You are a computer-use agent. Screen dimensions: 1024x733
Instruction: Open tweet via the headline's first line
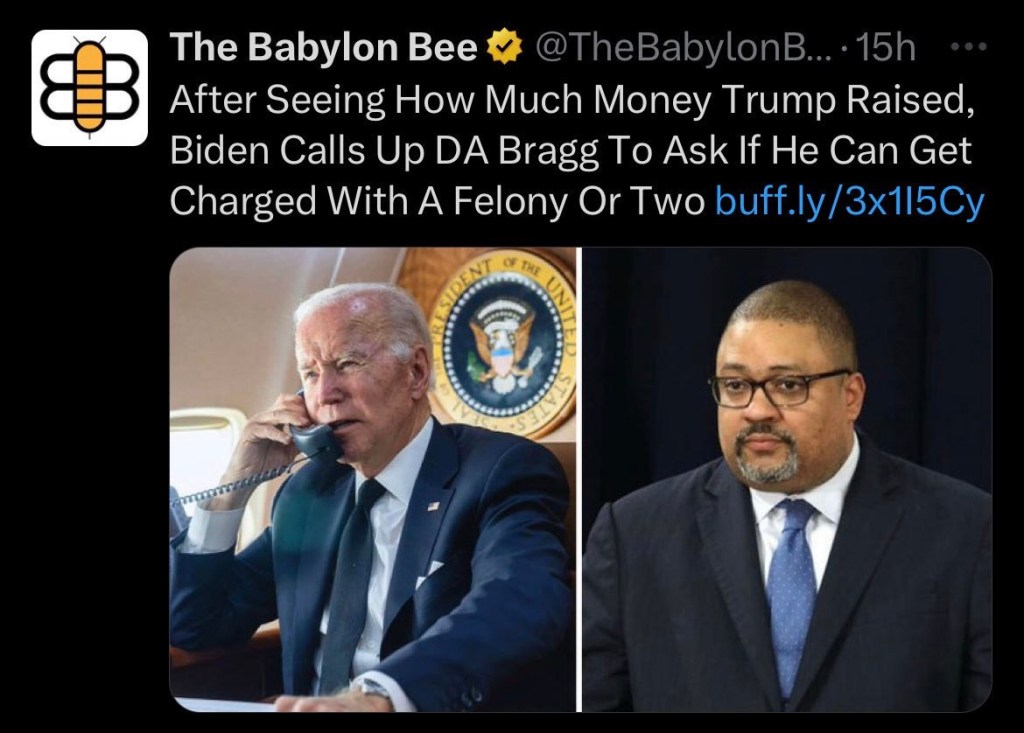click(572, 100)
